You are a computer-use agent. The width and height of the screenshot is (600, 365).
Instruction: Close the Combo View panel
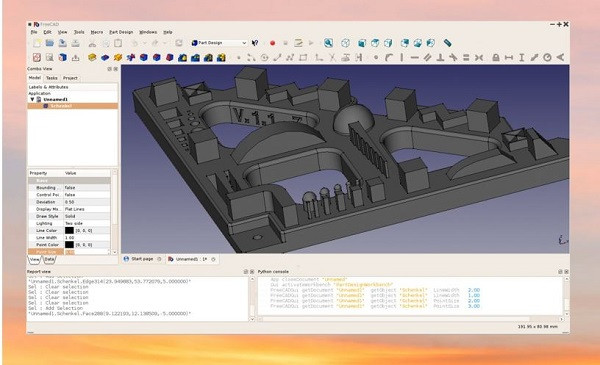116,69
